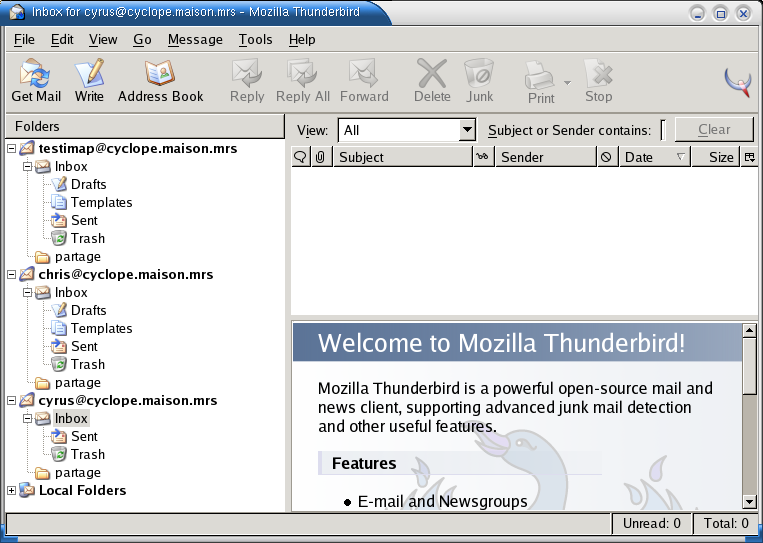Select cyrus account's Inbox folder
763x543 pixels.
(x=71, y=418)
